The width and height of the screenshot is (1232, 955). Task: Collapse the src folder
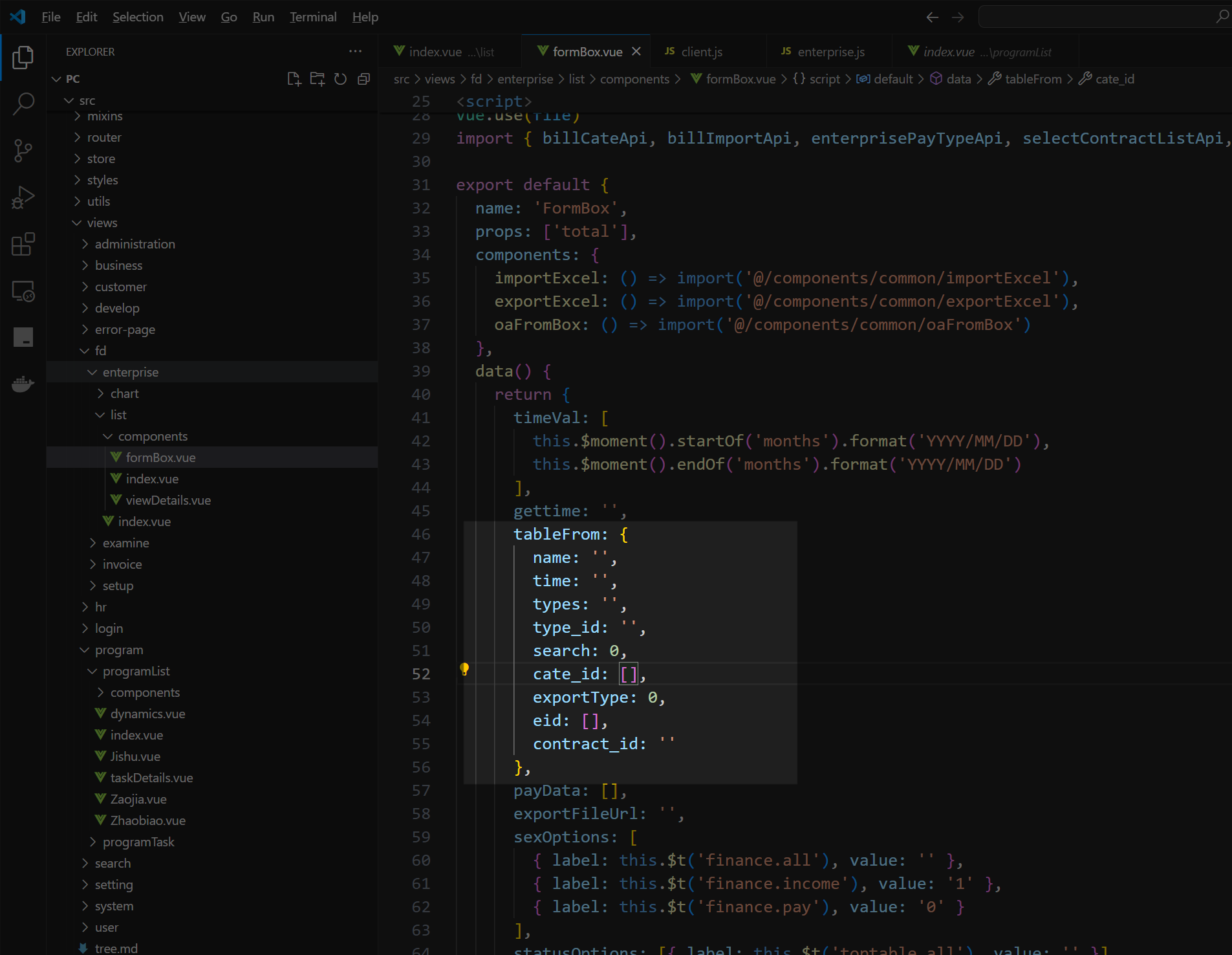[69, 100]
